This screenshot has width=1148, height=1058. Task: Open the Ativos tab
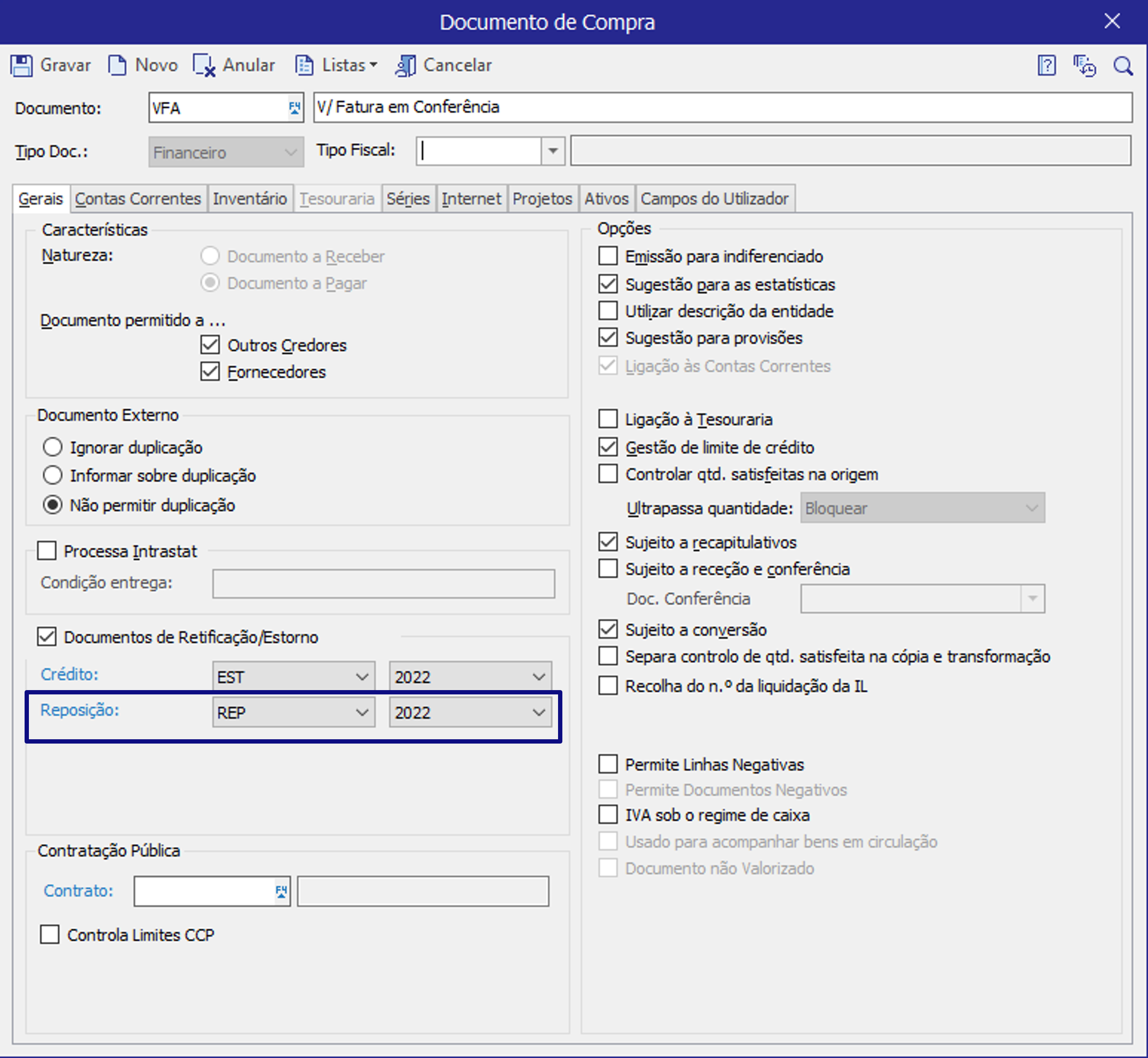tap(606, 199)
